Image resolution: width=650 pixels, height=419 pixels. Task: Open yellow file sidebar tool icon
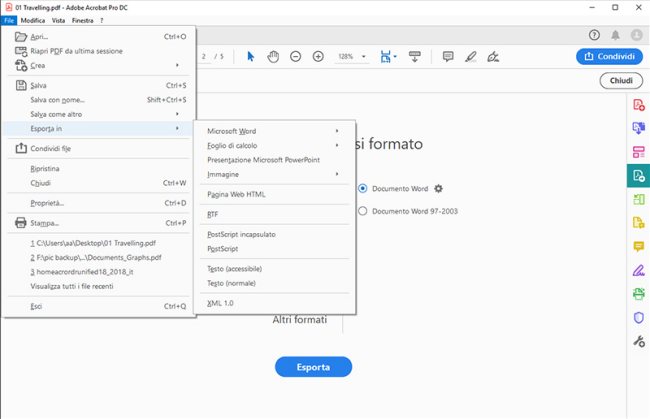638,223
